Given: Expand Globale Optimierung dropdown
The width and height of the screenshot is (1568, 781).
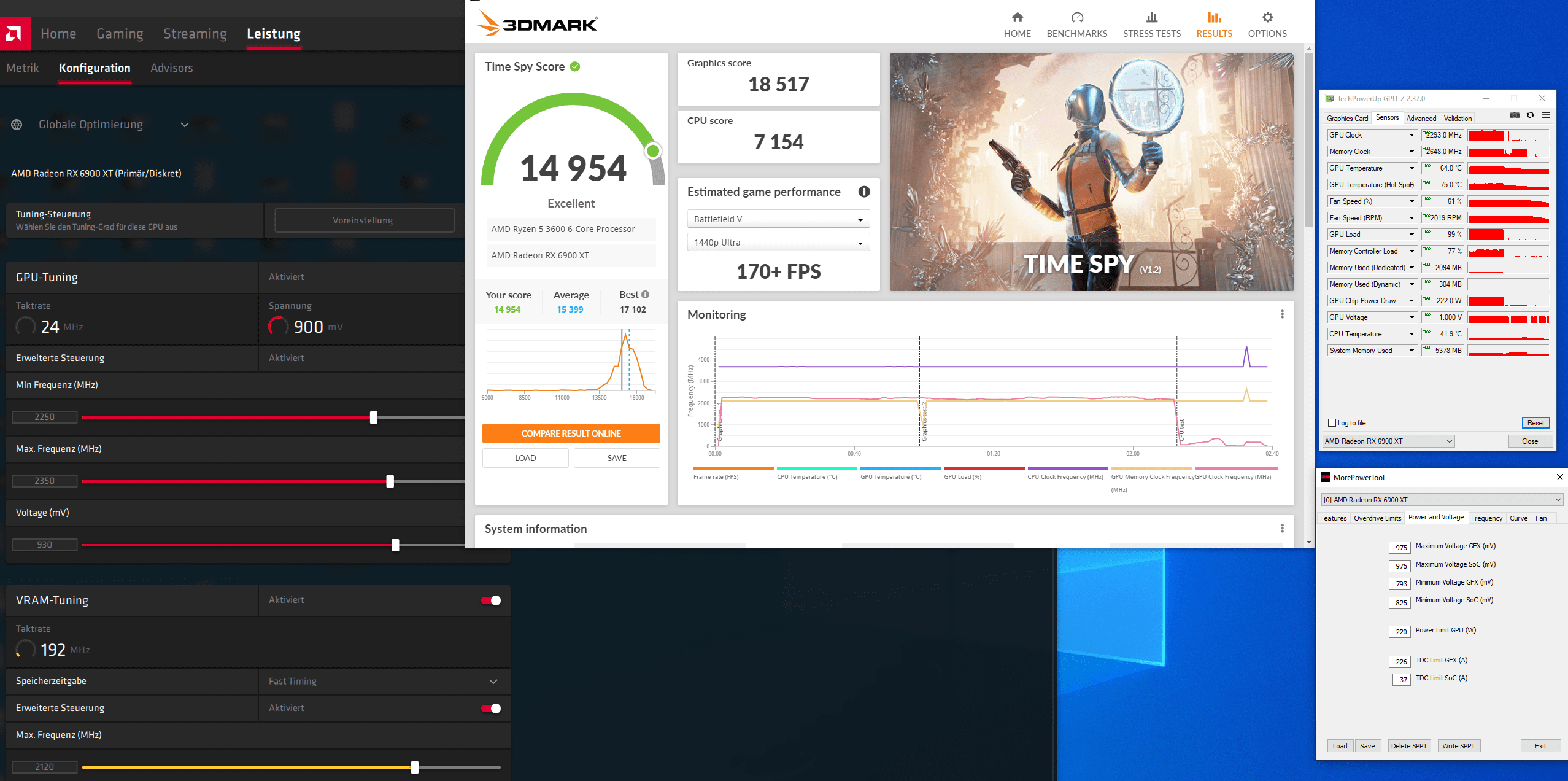Looking at the screenshot, I should 185,125.
